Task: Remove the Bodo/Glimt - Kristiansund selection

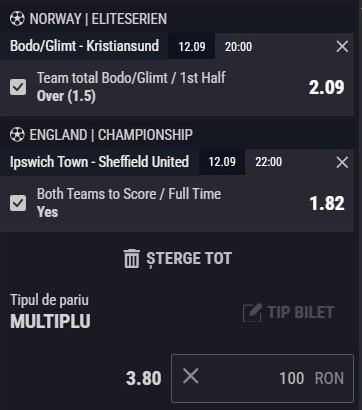Action: tap(342, 46)
